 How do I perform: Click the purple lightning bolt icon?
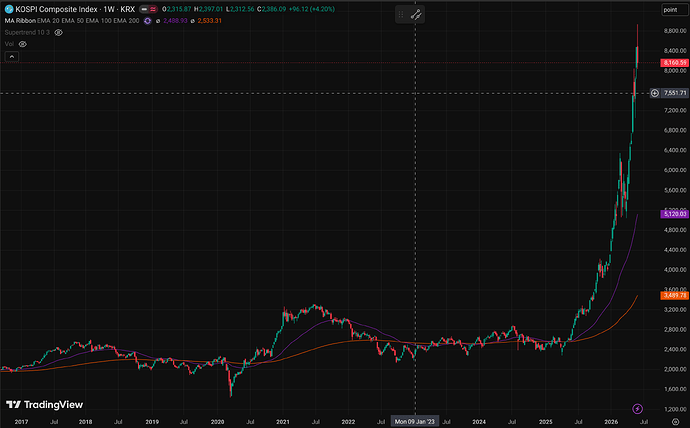pyautogui.click(x=637, y=409)
